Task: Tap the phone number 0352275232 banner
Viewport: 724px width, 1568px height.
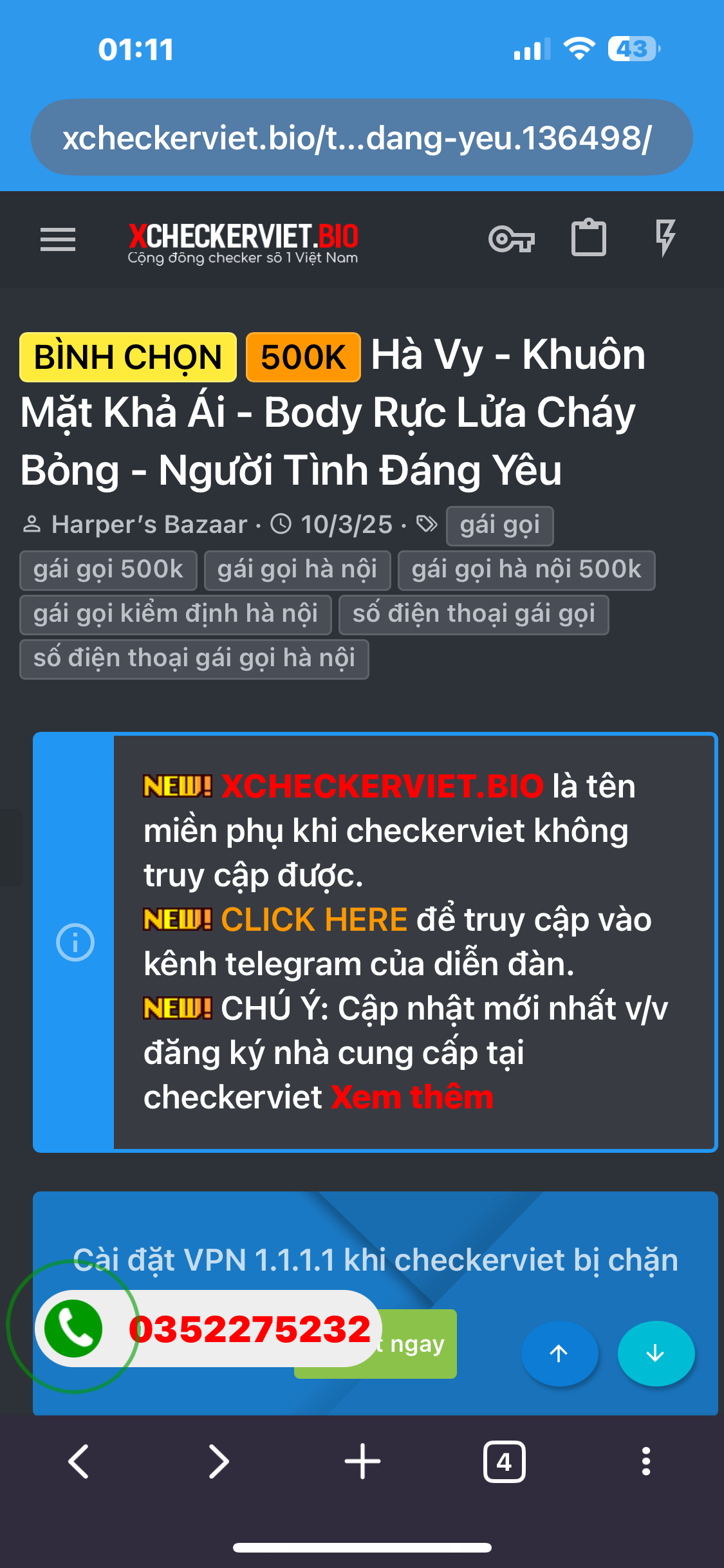Action: click(x=250, y=1329)
